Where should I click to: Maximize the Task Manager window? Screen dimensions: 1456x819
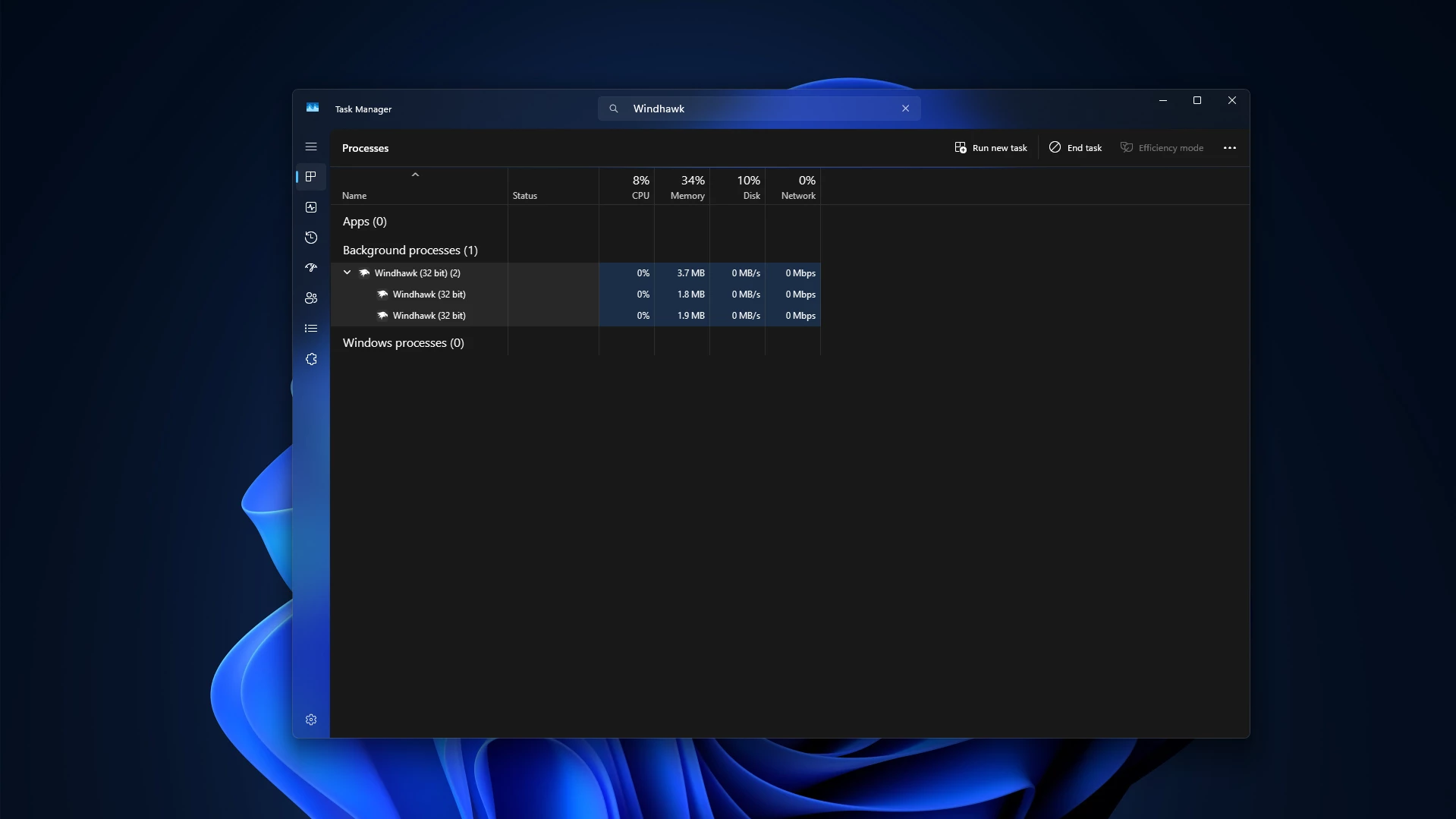point(1197,100)
